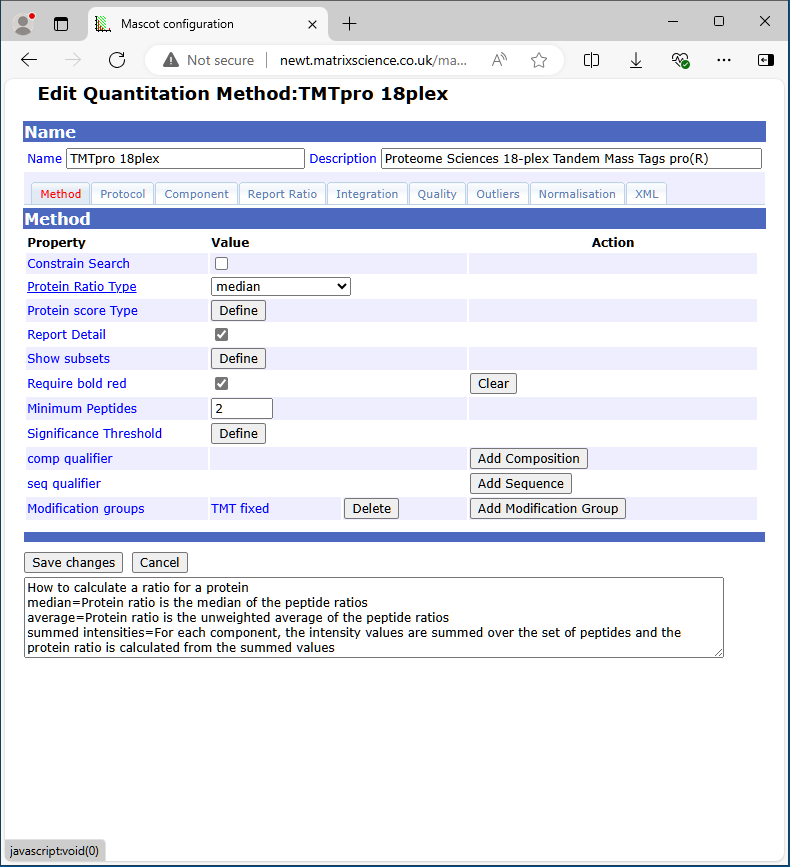The width and height of the screenshot is (790, 867).
Task: Open the TMT fixed modification group link
Action: (240, 509)
